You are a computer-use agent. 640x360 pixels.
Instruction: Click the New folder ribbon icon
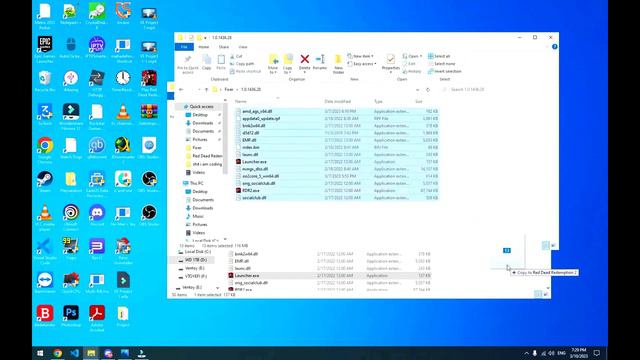tap(338, 64)
